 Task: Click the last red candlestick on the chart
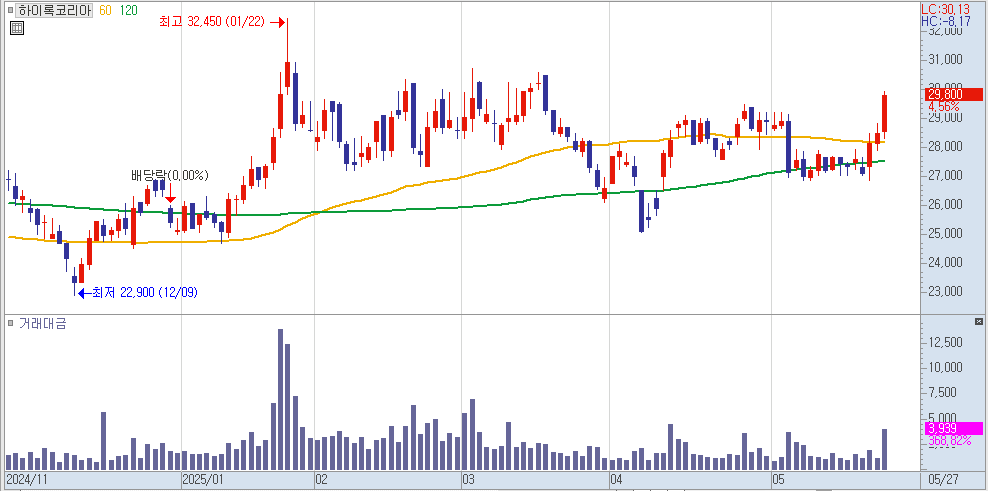pyautogui.click(x=885, y=113)
